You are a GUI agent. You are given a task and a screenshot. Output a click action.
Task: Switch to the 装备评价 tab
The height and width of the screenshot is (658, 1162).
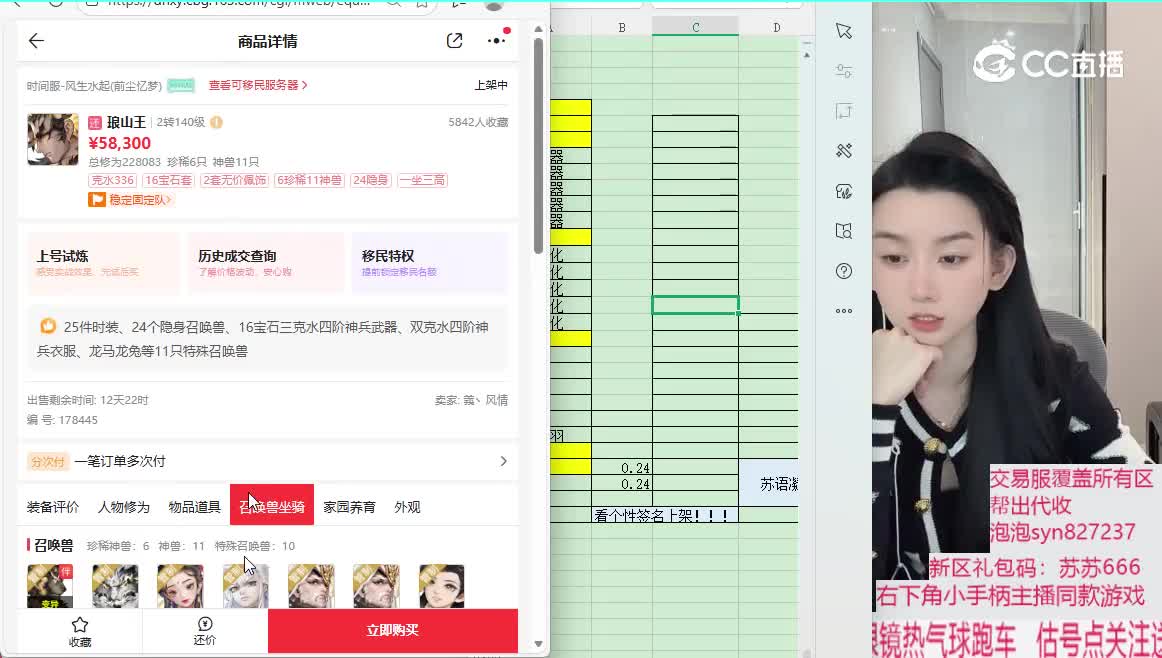[53, 507]
